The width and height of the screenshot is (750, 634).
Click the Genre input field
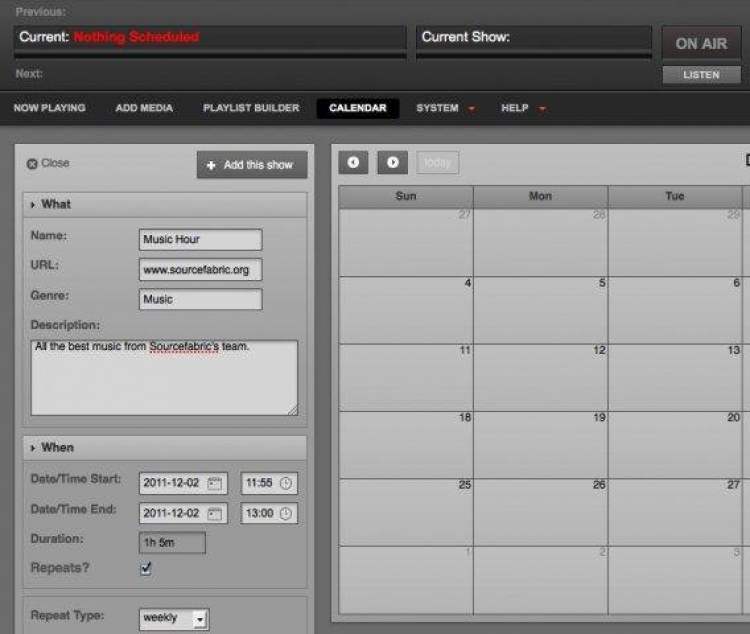pyautogui.click(x=200, y=300)
